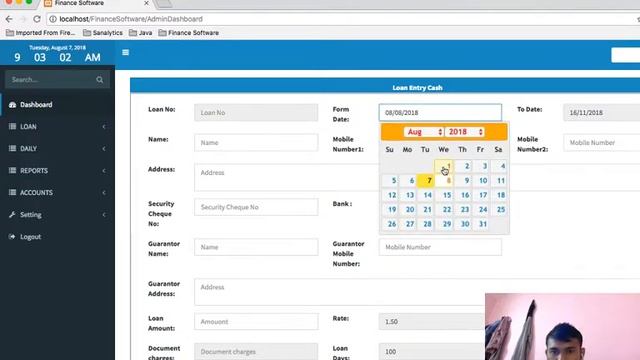
Task: Choose August 4 in the datepicker
Action: tap(498, 166)
